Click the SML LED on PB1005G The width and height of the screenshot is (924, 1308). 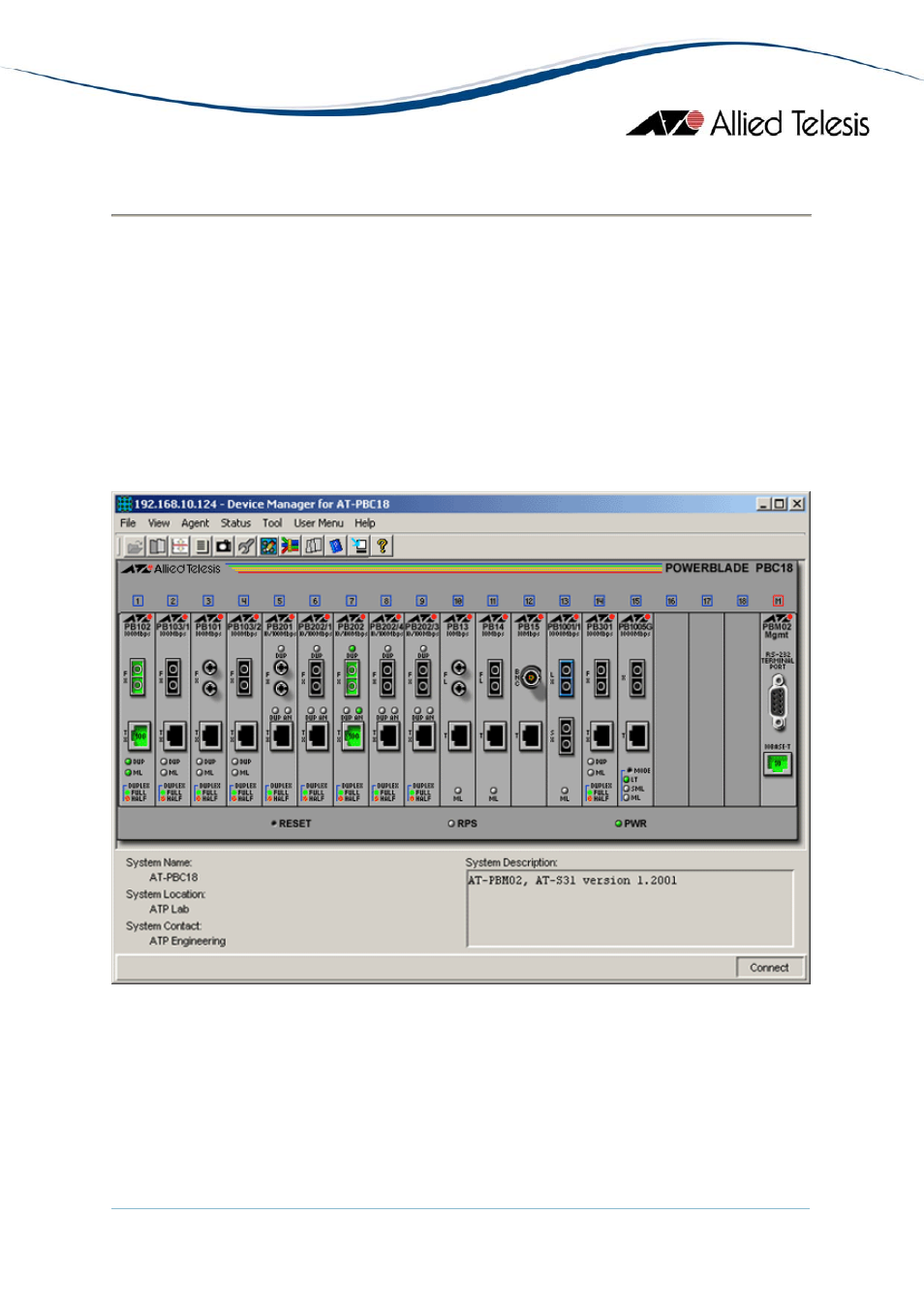coord(627,788)
